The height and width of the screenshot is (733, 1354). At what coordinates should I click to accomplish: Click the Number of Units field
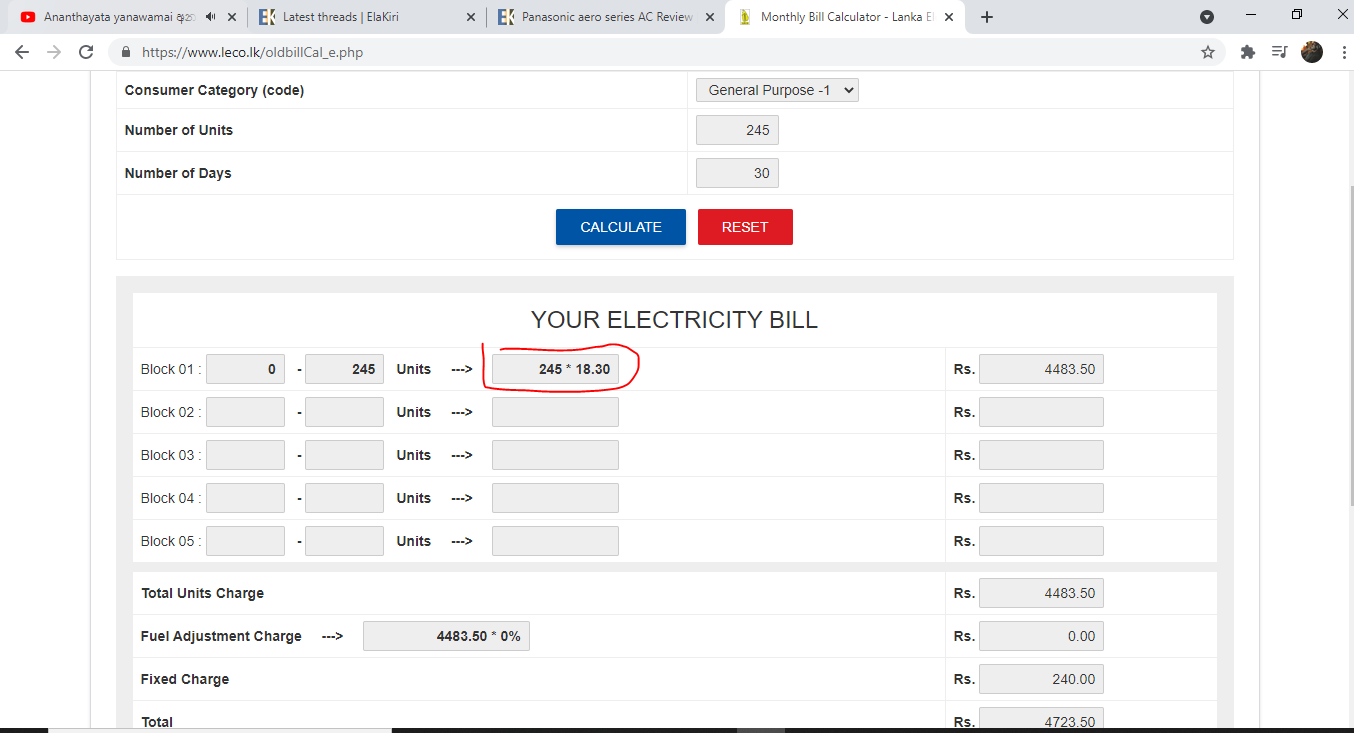[737, 130]
